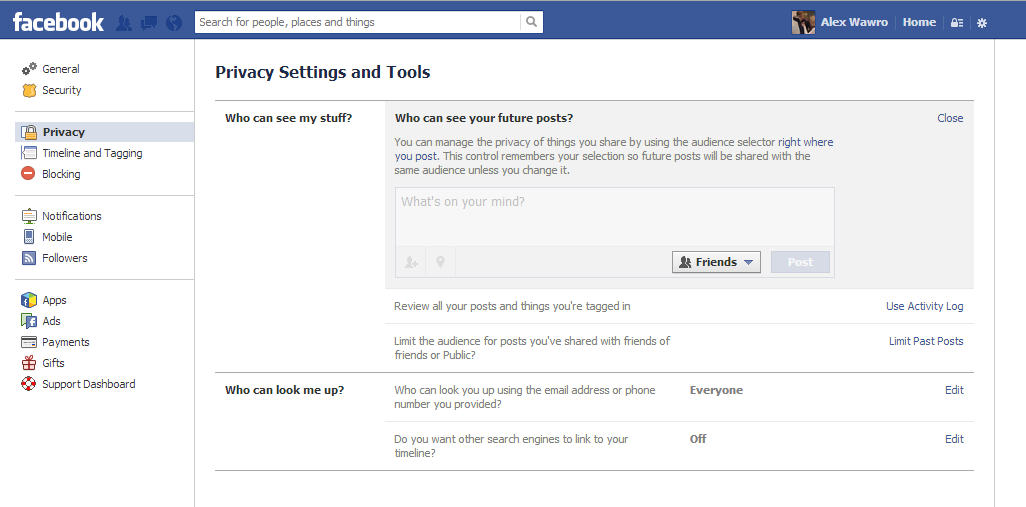Click 'Review all your posts' text row
1026x507 pixels.
pos(512,306)
